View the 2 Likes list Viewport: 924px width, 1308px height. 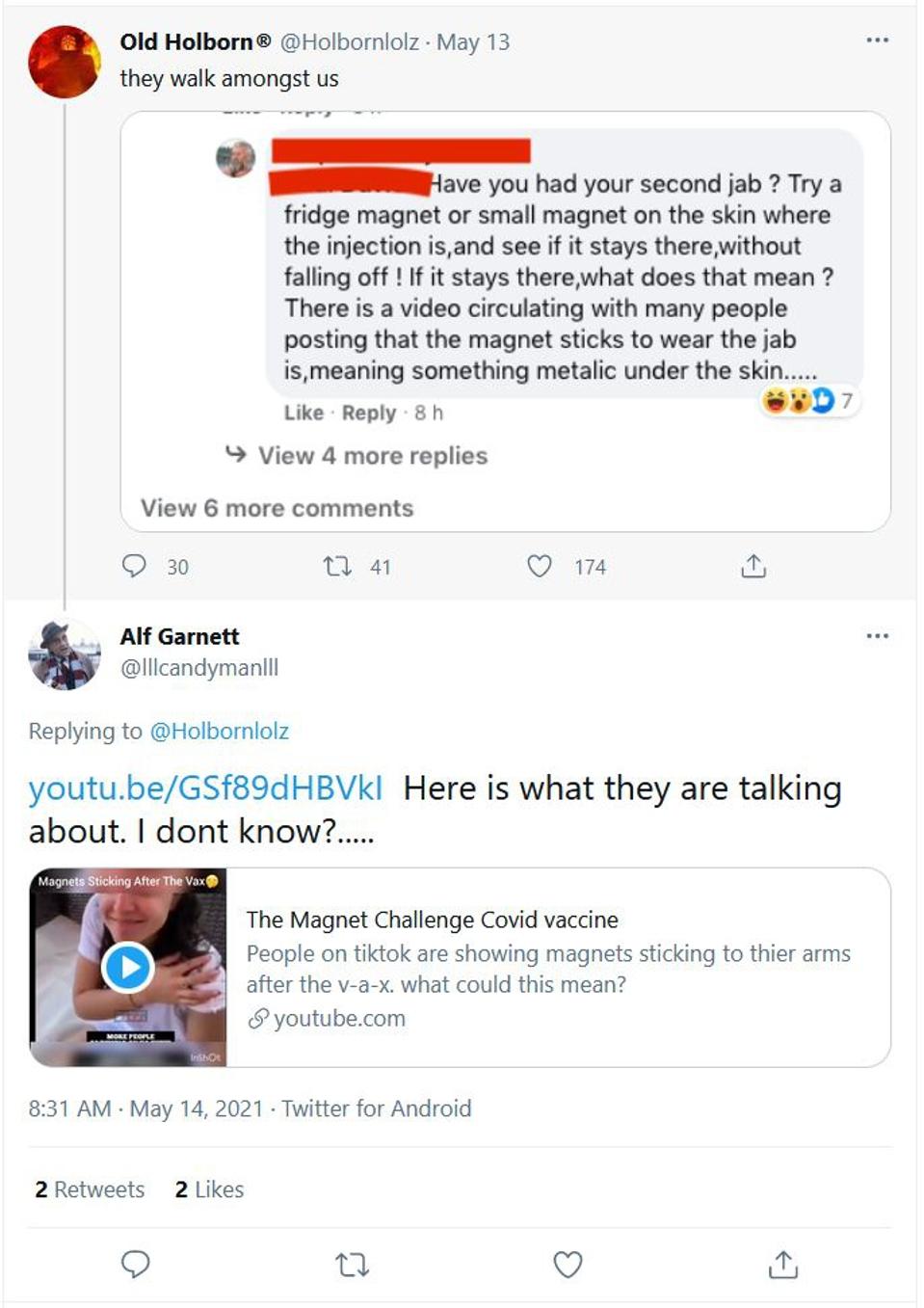coord(209,1189)
